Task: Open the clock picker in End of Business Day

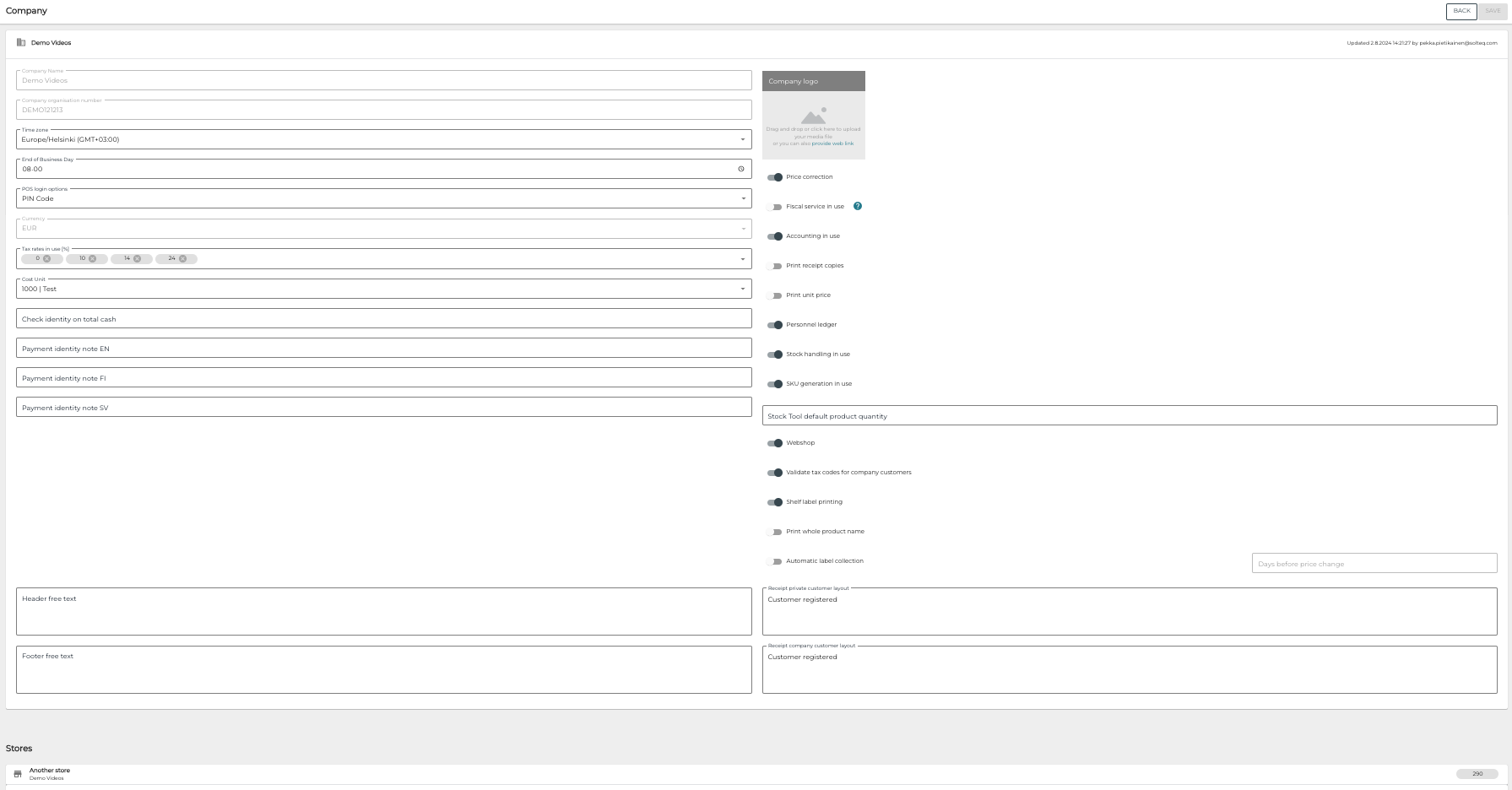Action: point(741,169)
